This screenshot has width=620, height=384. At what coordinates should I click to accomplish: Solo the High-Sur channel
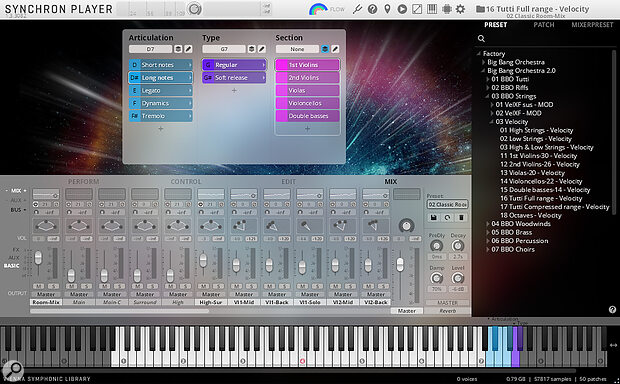(x=218, y=286)
